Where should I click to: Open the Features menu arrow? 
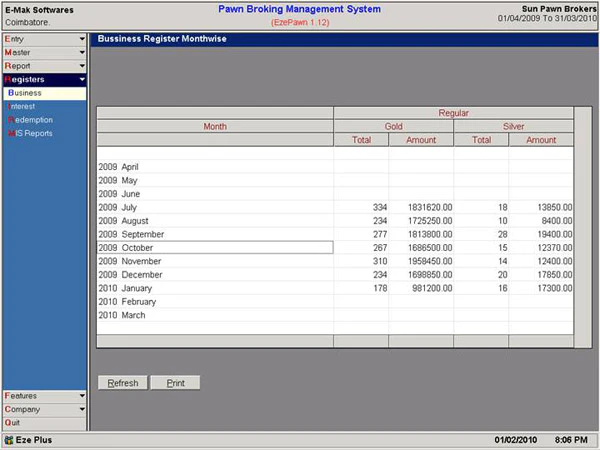coord(82,396)
